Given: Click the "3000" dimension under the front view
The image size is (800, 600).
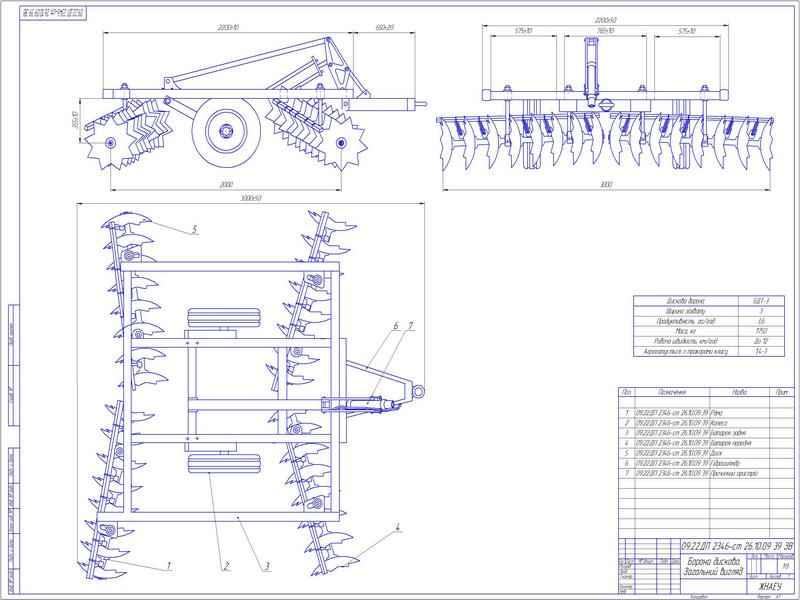Looking at the screenshot, I should click(x=606, y=185).
